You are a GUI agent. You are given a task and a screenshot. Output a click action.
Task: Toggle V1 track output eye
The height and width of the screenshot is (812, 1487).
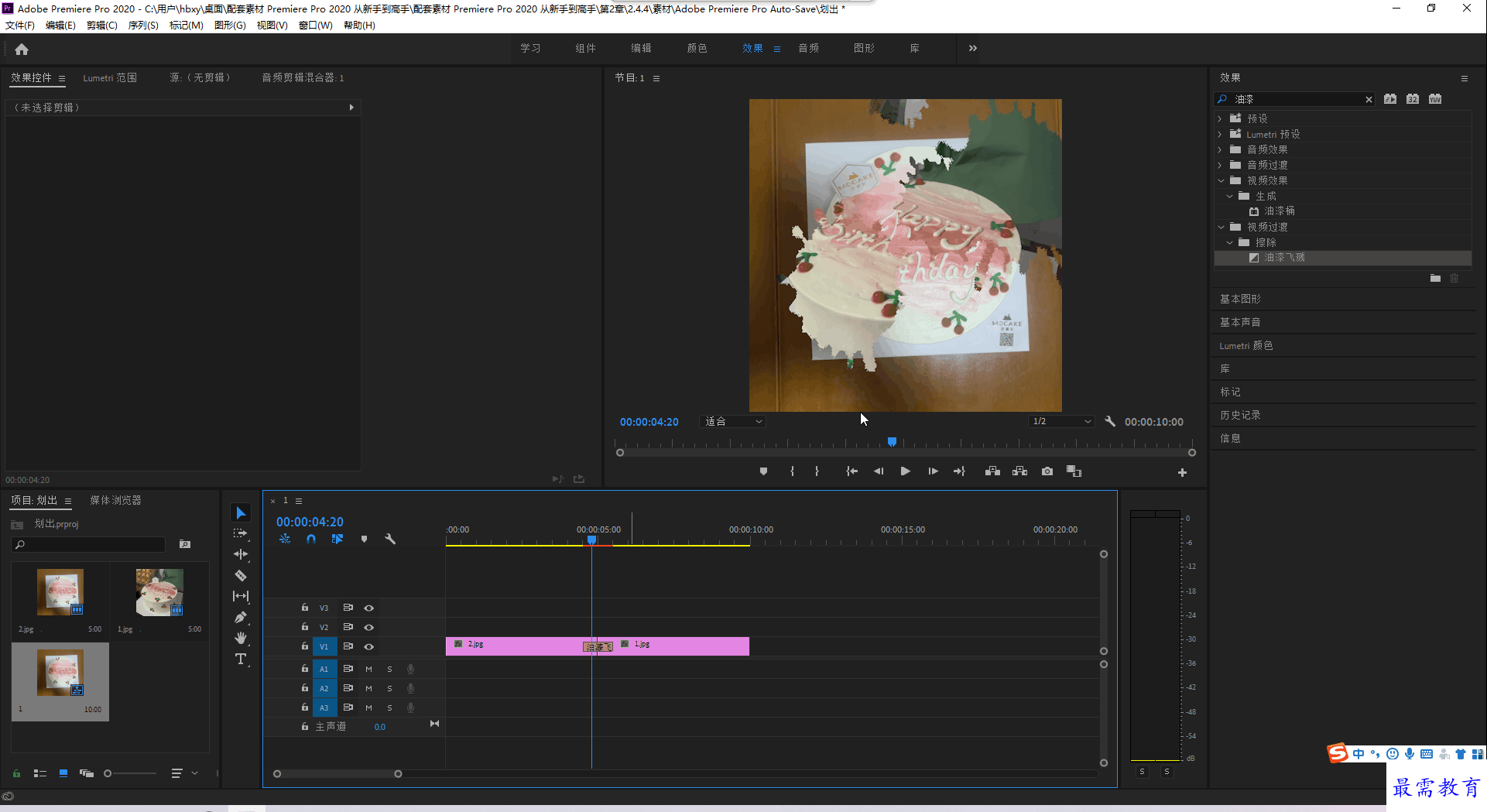[x=369, y=646]
